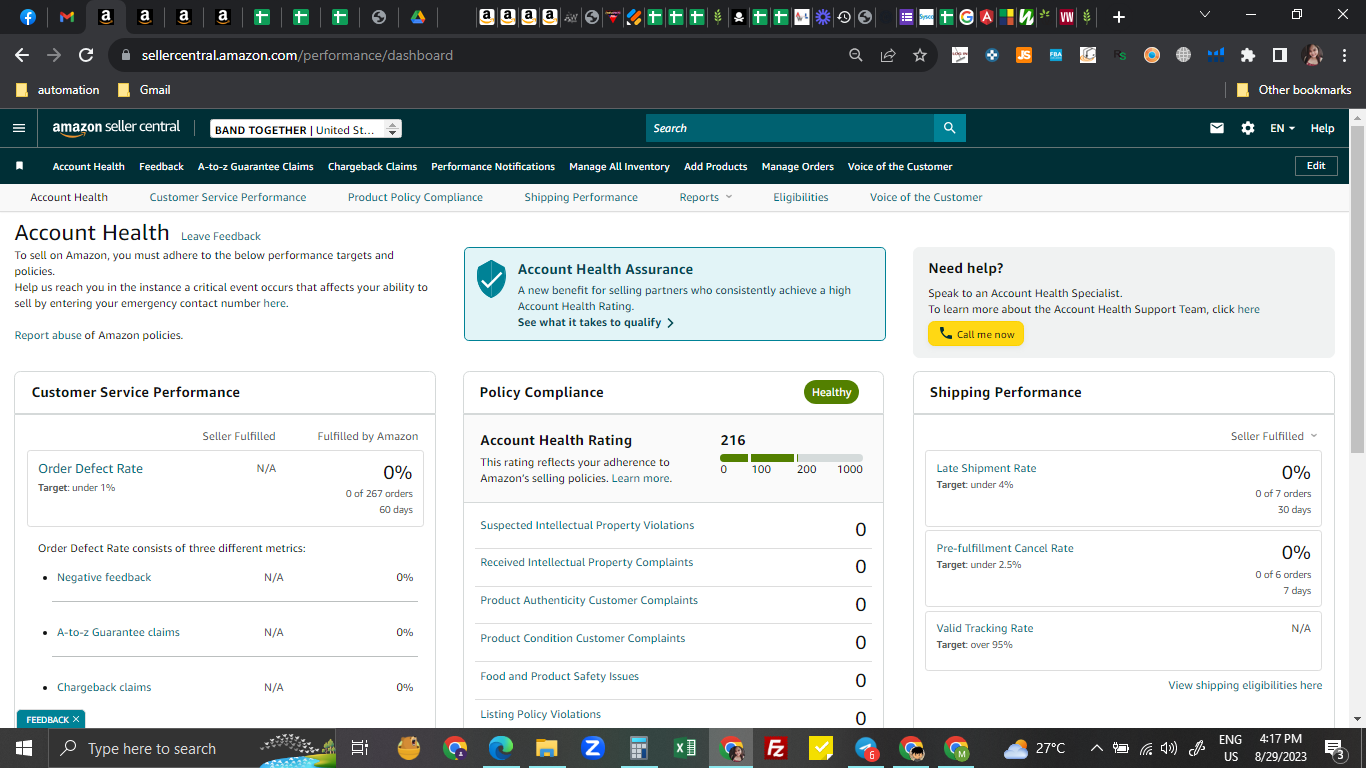Click the Healthy status badge

pyautogui.click(x=831, y=392)
